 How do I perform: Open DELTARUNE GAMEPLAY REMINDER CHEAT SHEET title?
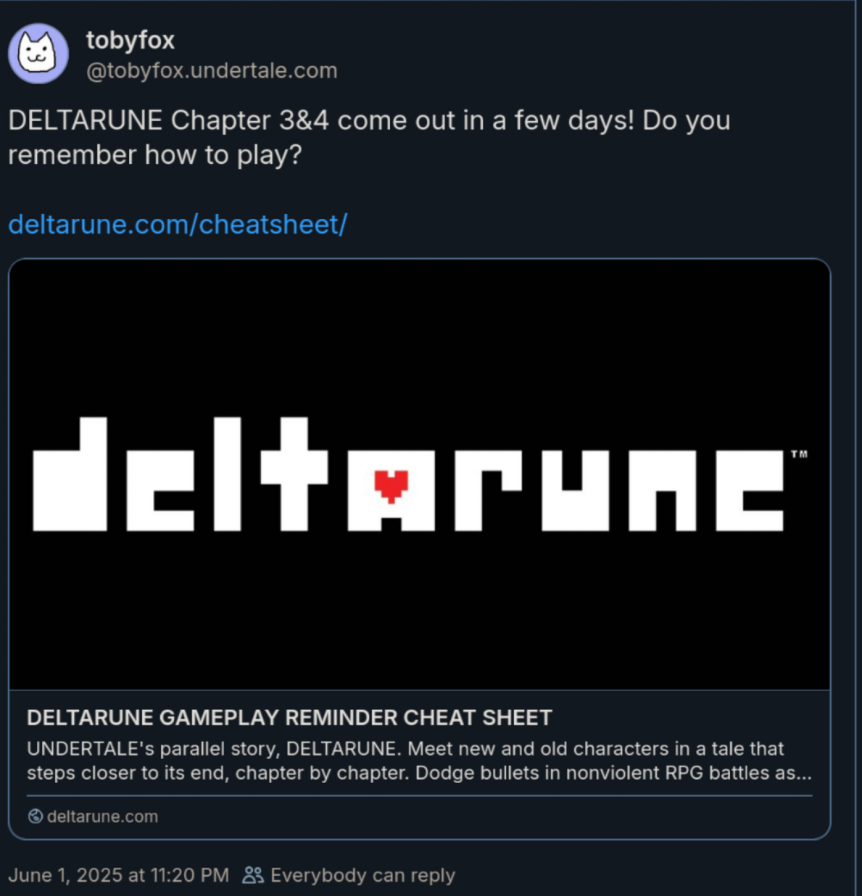point(289,717)
